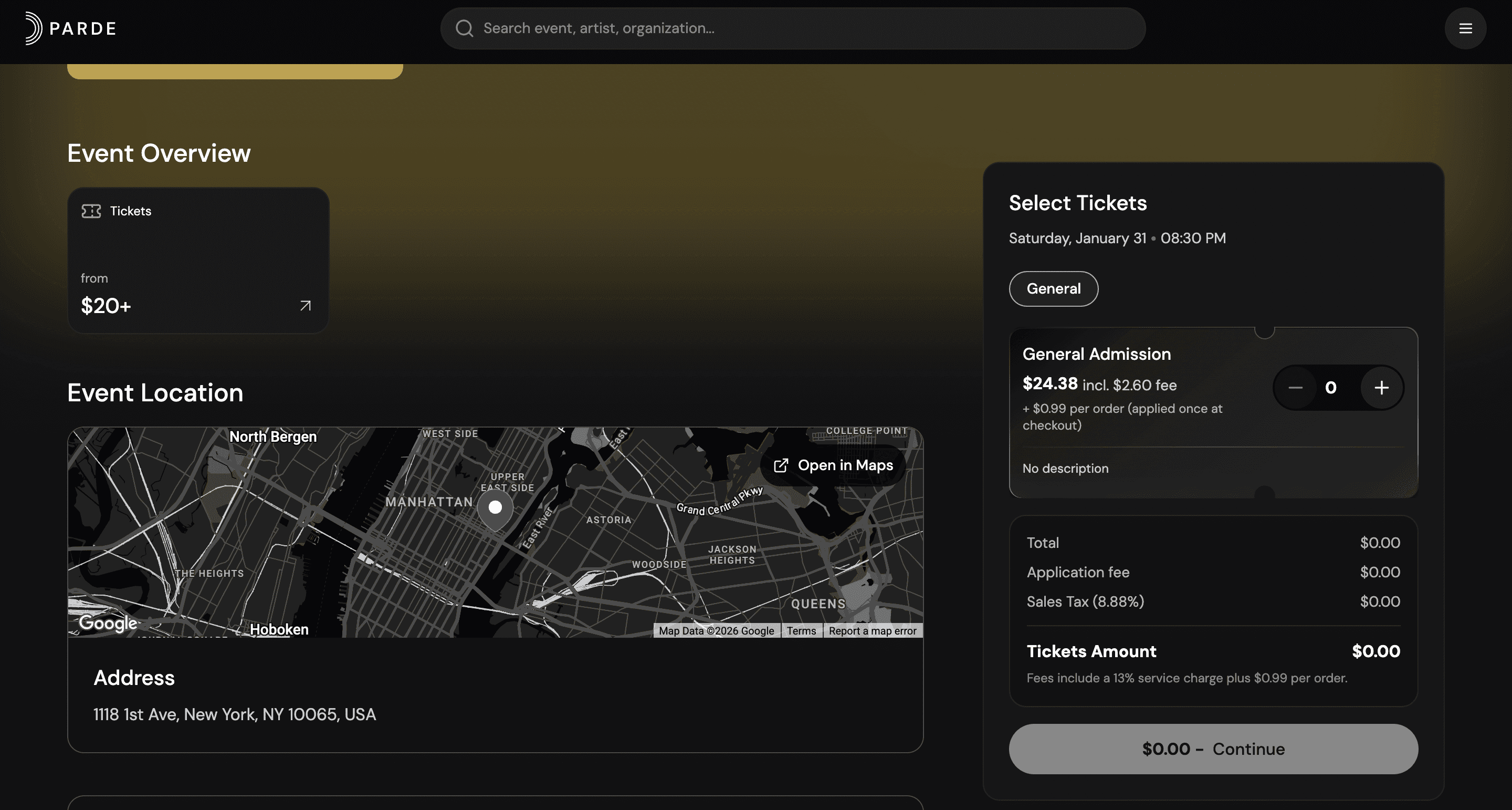The image size is (1512, 810).
Task: Click the external link icon on the map
Action: (780, 465)
